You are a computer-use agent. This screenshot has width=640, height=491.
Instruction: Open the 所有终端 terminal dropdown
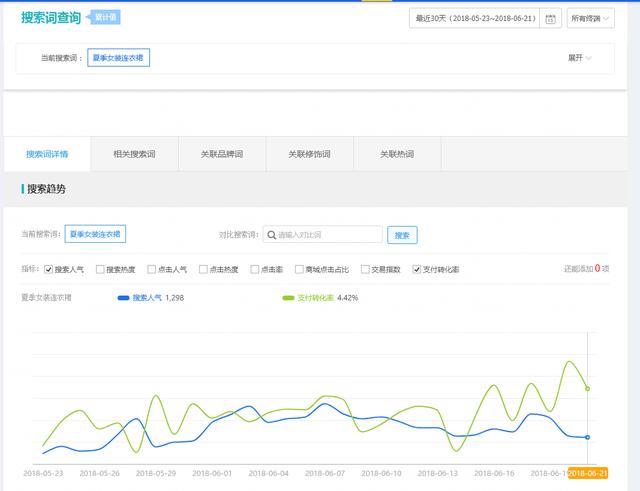590,18
